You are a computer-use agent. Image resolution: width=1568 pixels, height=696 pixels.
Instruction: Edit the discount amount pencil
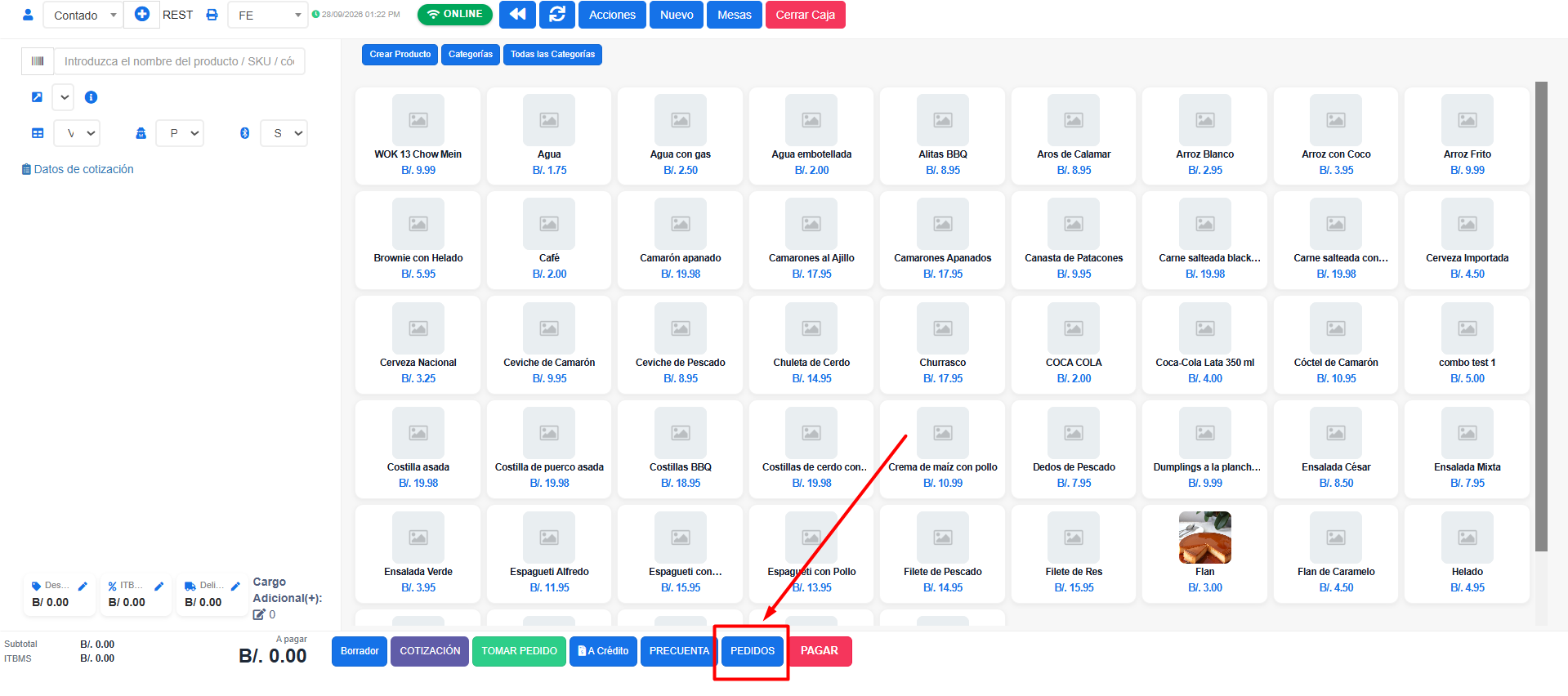click(83, 586)
